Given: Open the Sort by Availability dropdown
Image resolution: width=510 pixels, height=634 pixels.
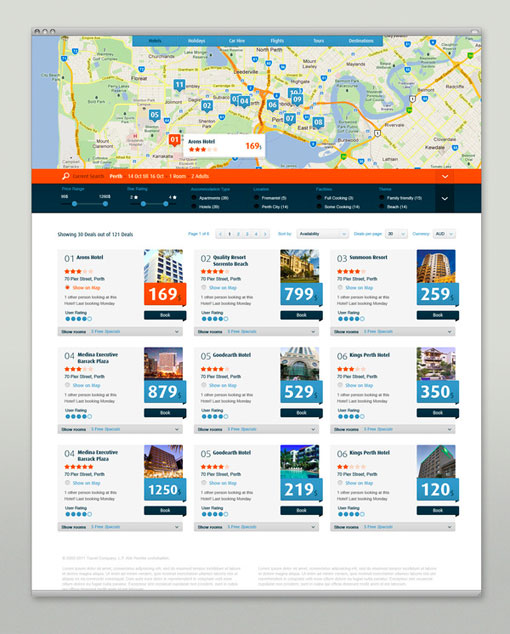Looking at the screenshot, I should 322,234.
